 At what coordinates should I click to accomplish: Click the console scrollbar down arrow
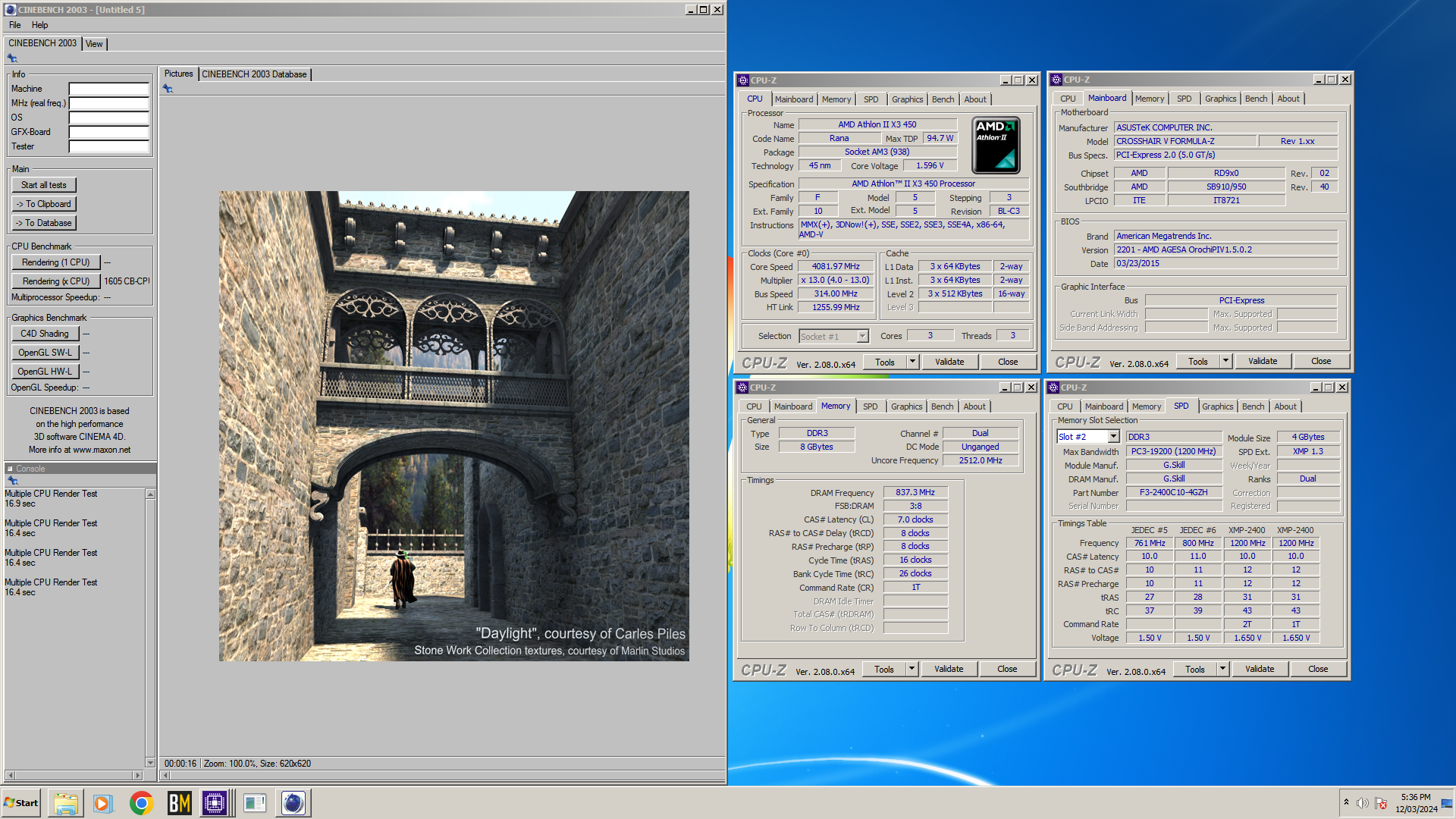coord(150,763)
